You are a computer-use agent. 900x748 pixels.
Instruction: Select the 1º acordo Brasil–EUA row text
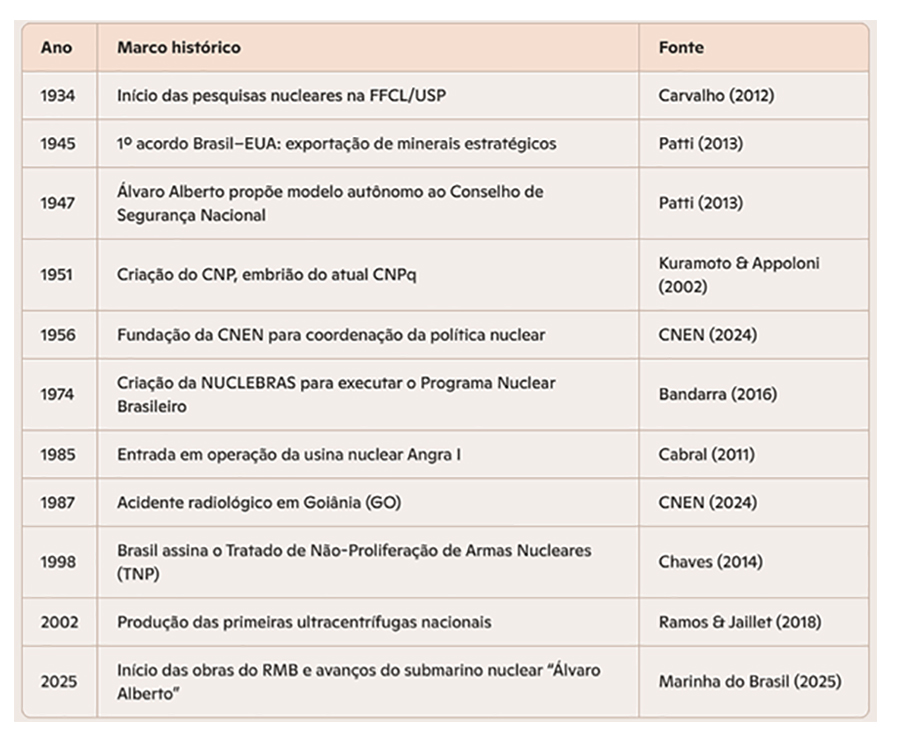pyautogui.click(x=336, y=143)
